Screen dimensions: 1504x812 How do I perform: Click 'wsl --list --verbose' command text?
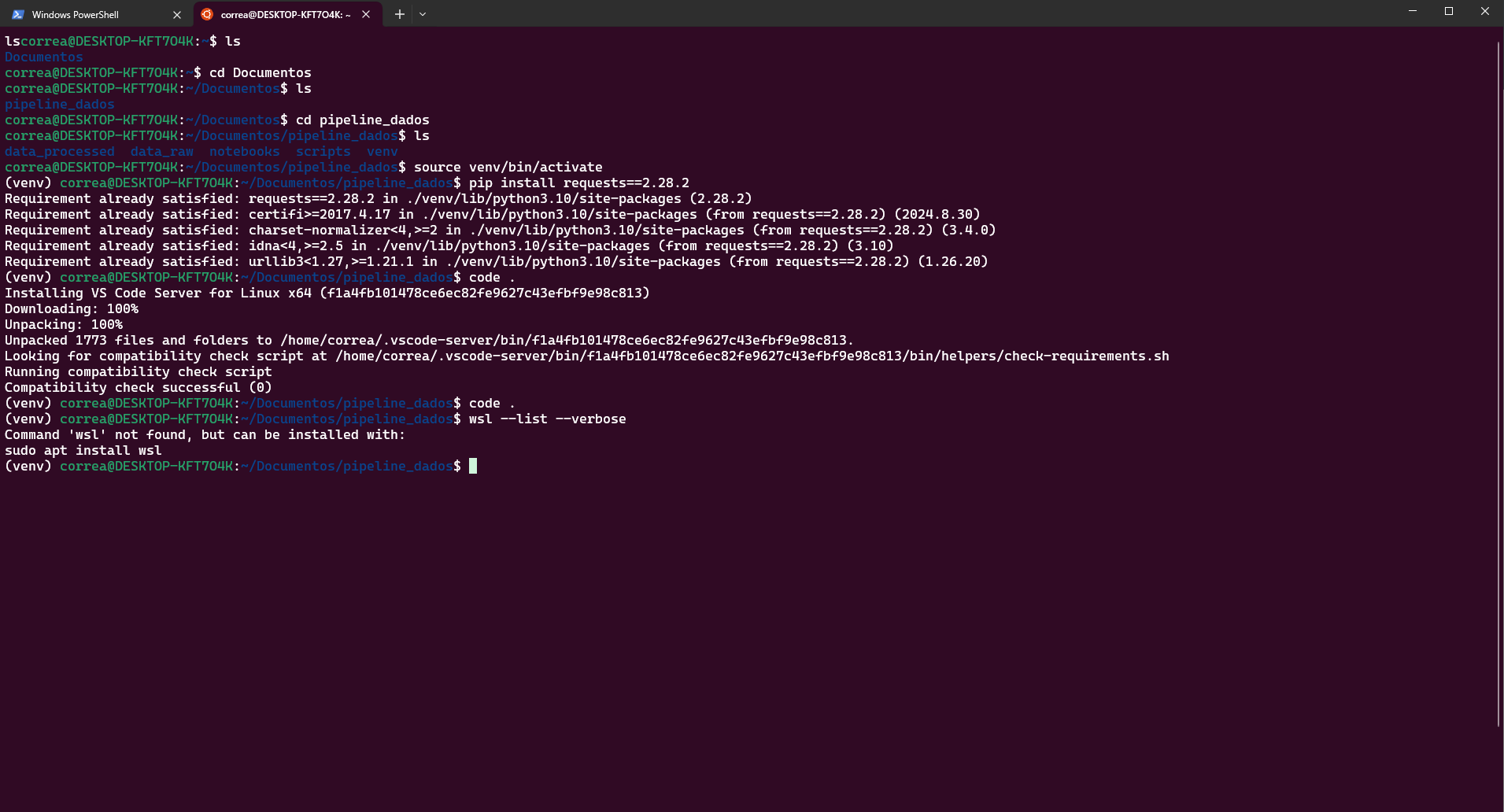pos(548,419)
